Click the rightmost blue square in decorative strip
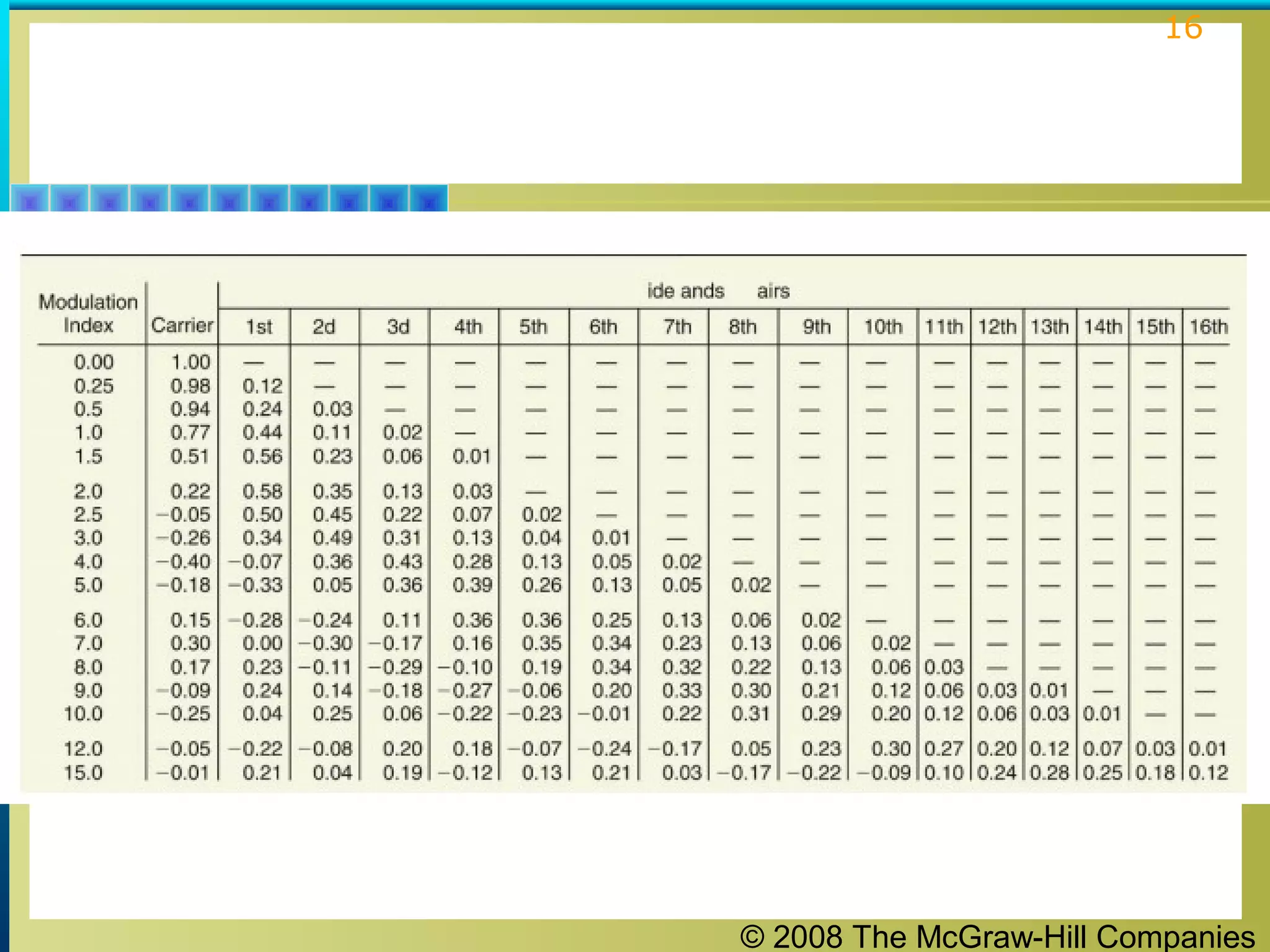Screen dimensions: 1270x952 pyautogui.click(x=429, y=200)
